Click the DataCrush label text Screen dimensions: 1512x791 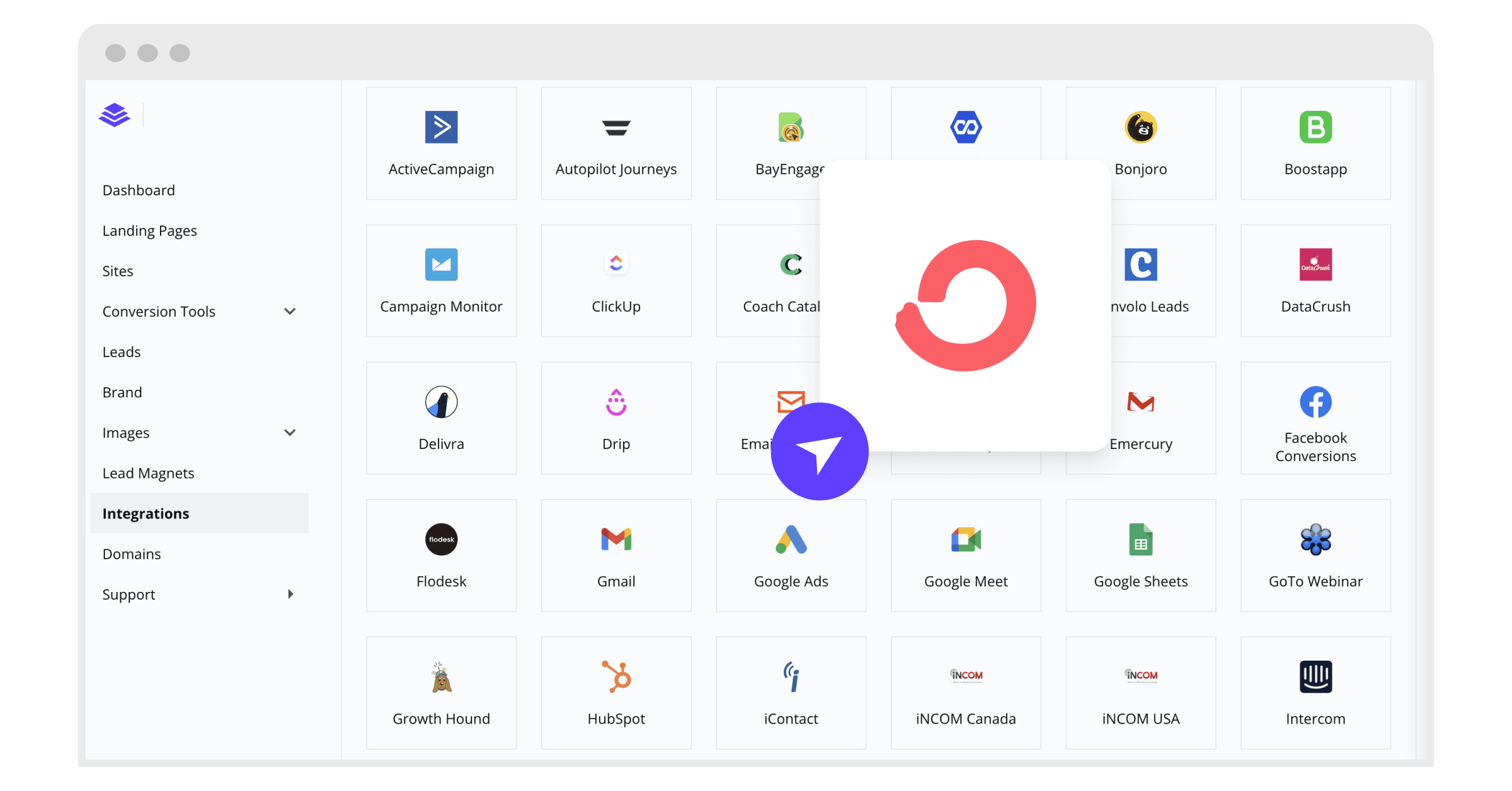coord(1315,307)
